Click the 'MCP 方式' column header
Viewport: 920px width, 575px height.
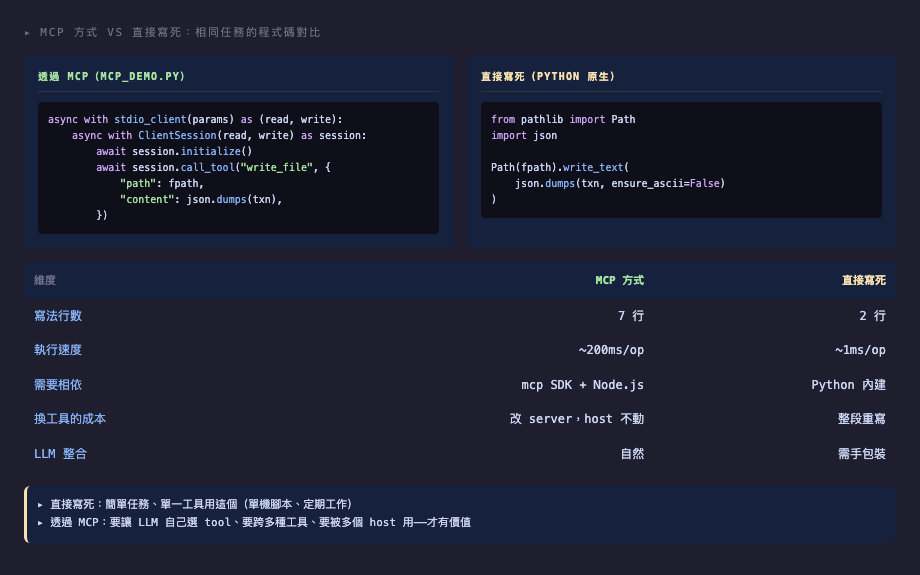pyautogui.click(x=620, y=280)
